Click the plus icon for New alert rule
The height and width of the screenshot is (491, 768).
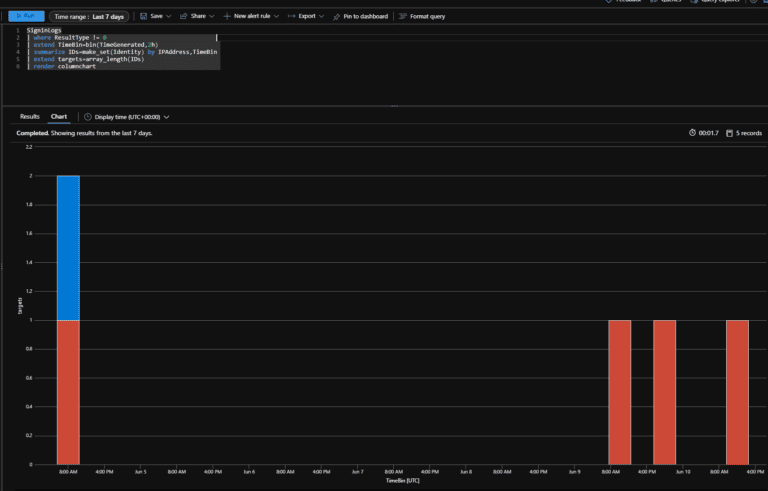227,16
